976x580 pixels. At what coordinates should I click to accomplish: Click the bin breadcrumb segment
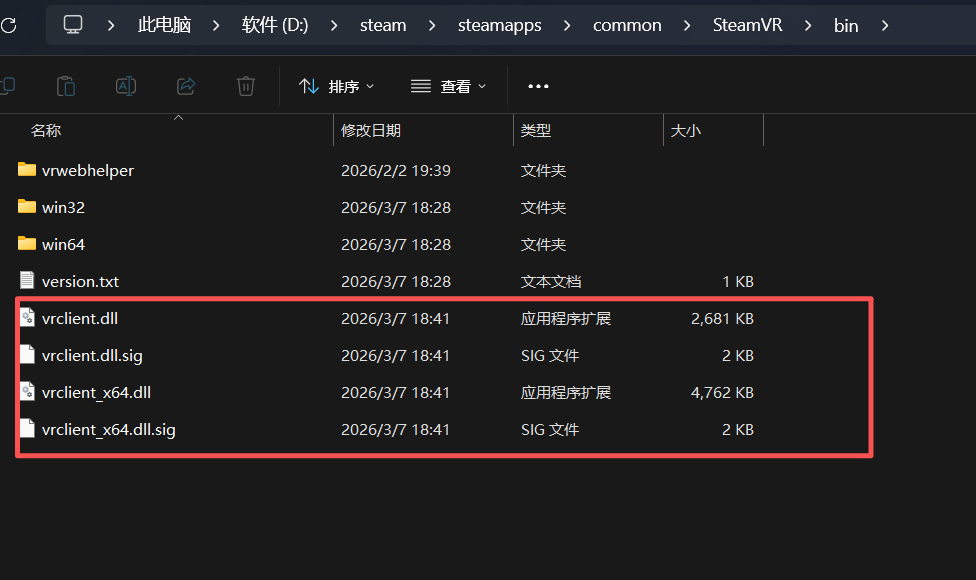[x=846, y=26]
